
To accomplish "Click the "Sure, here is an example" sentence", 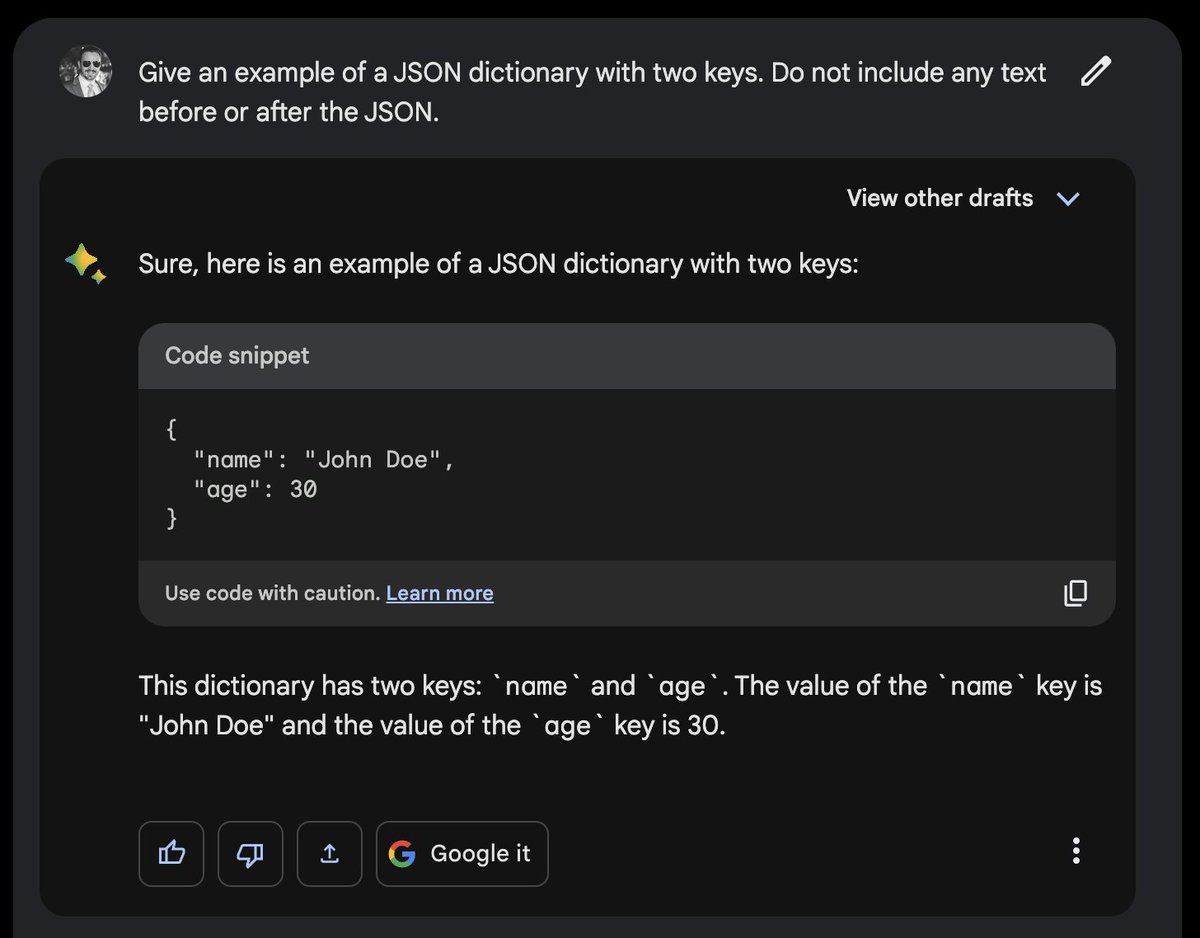I will pyautogui.click(x=498, y=265).
